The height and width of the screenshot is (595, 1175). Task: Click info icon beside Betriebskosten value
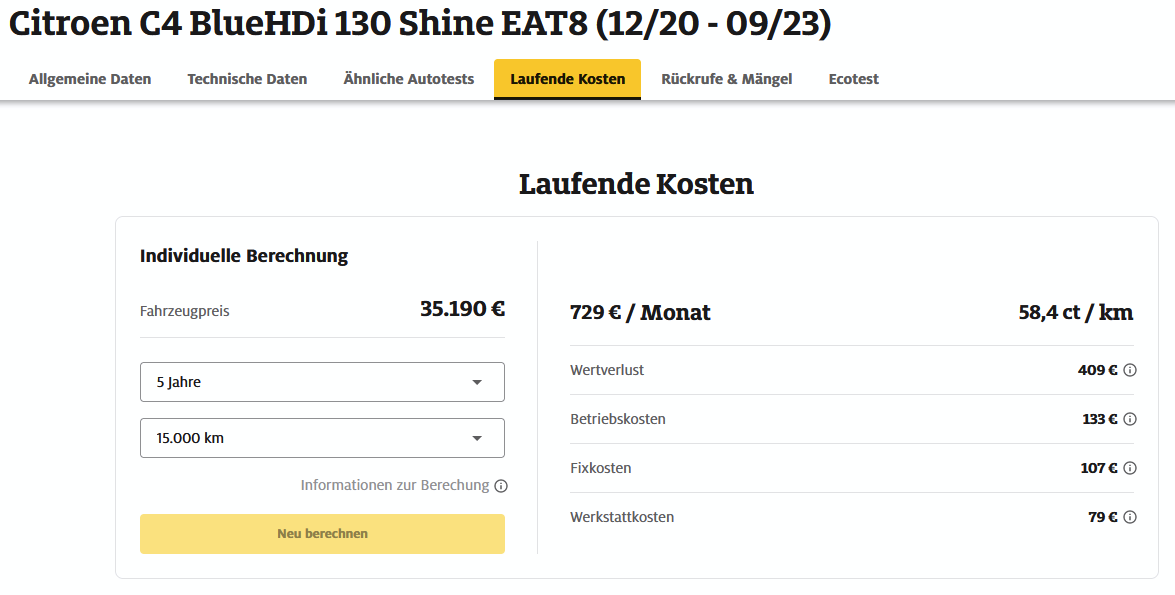[1130, 419]
